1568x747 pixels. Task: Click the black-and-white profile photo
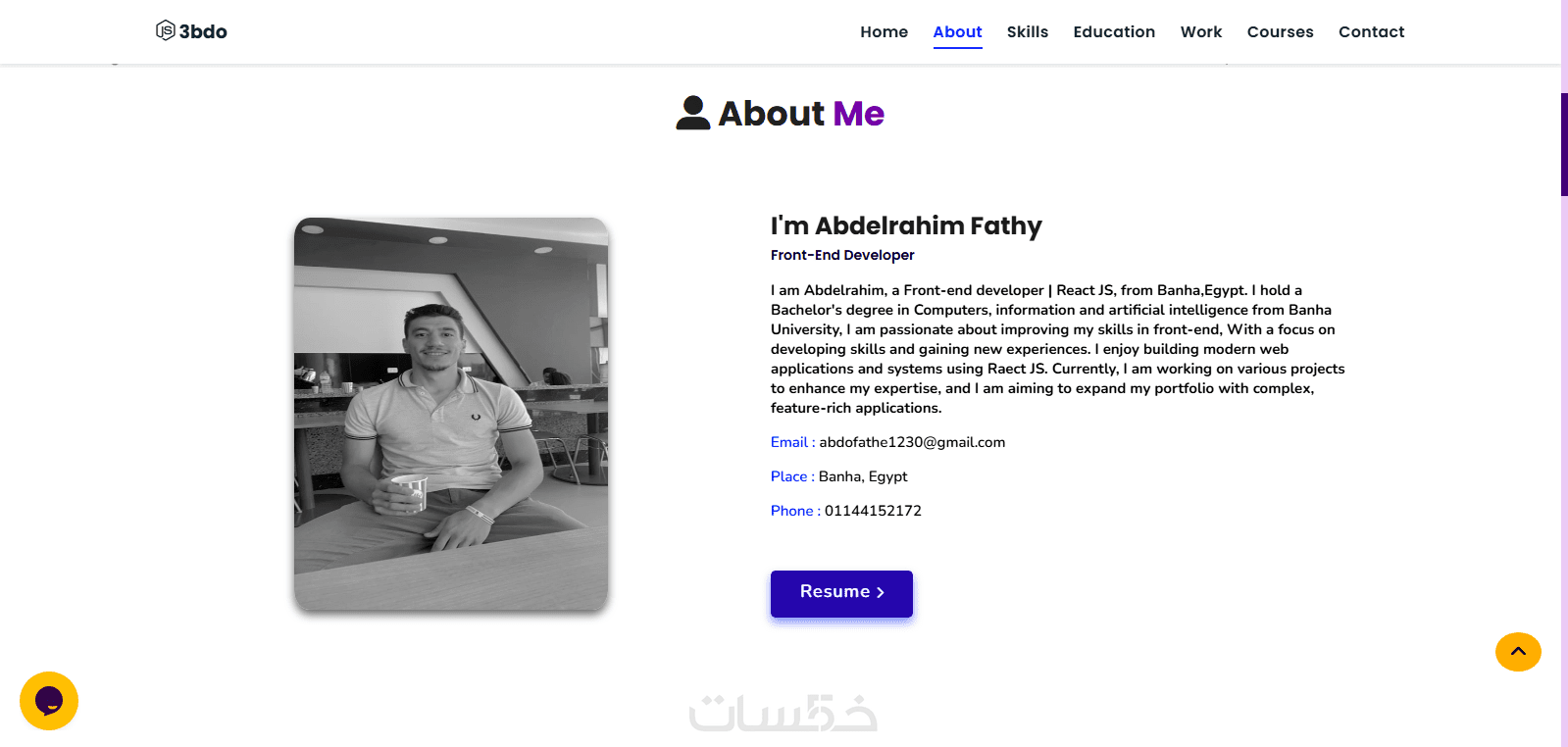(451, 414)
